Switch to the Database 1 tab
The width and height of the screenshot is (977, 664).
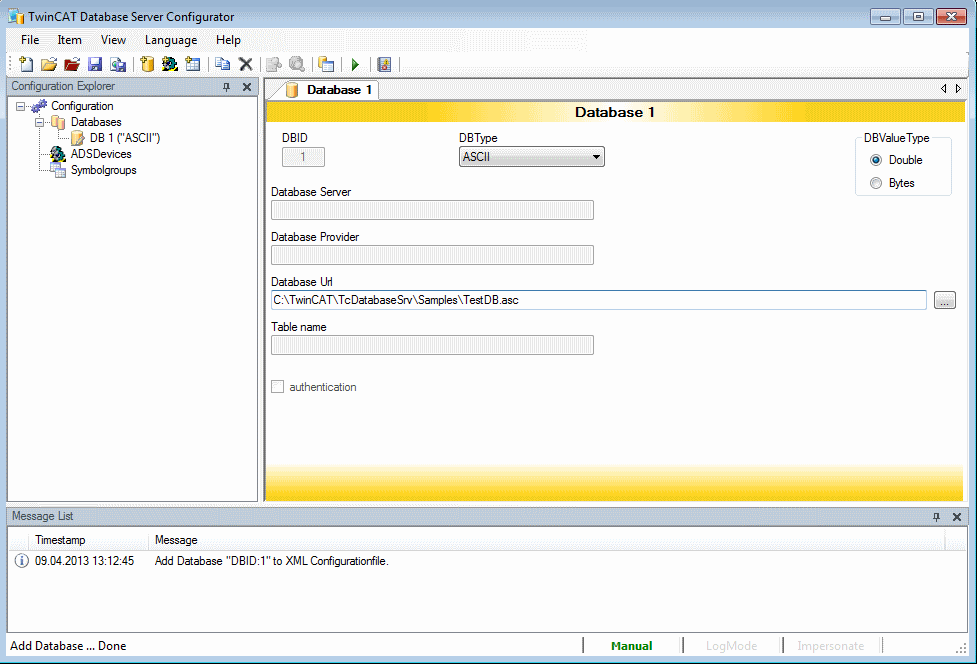click(329, 90)
